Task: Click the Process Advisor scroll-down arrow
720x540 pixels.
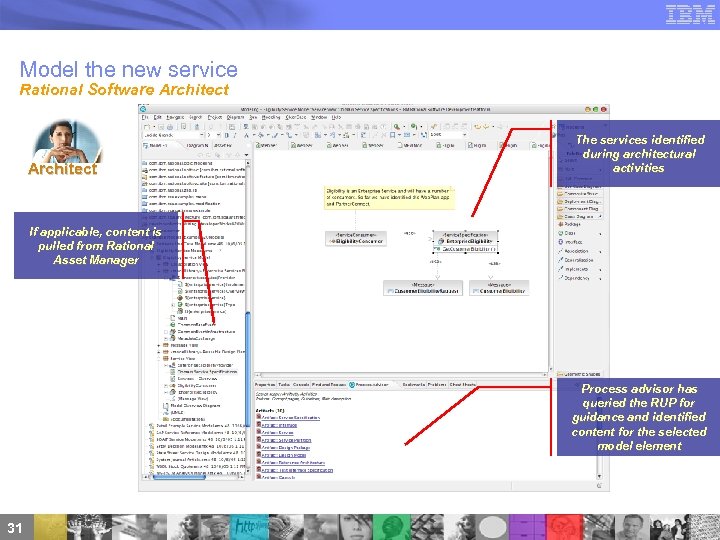Action: tap(599, 476)
